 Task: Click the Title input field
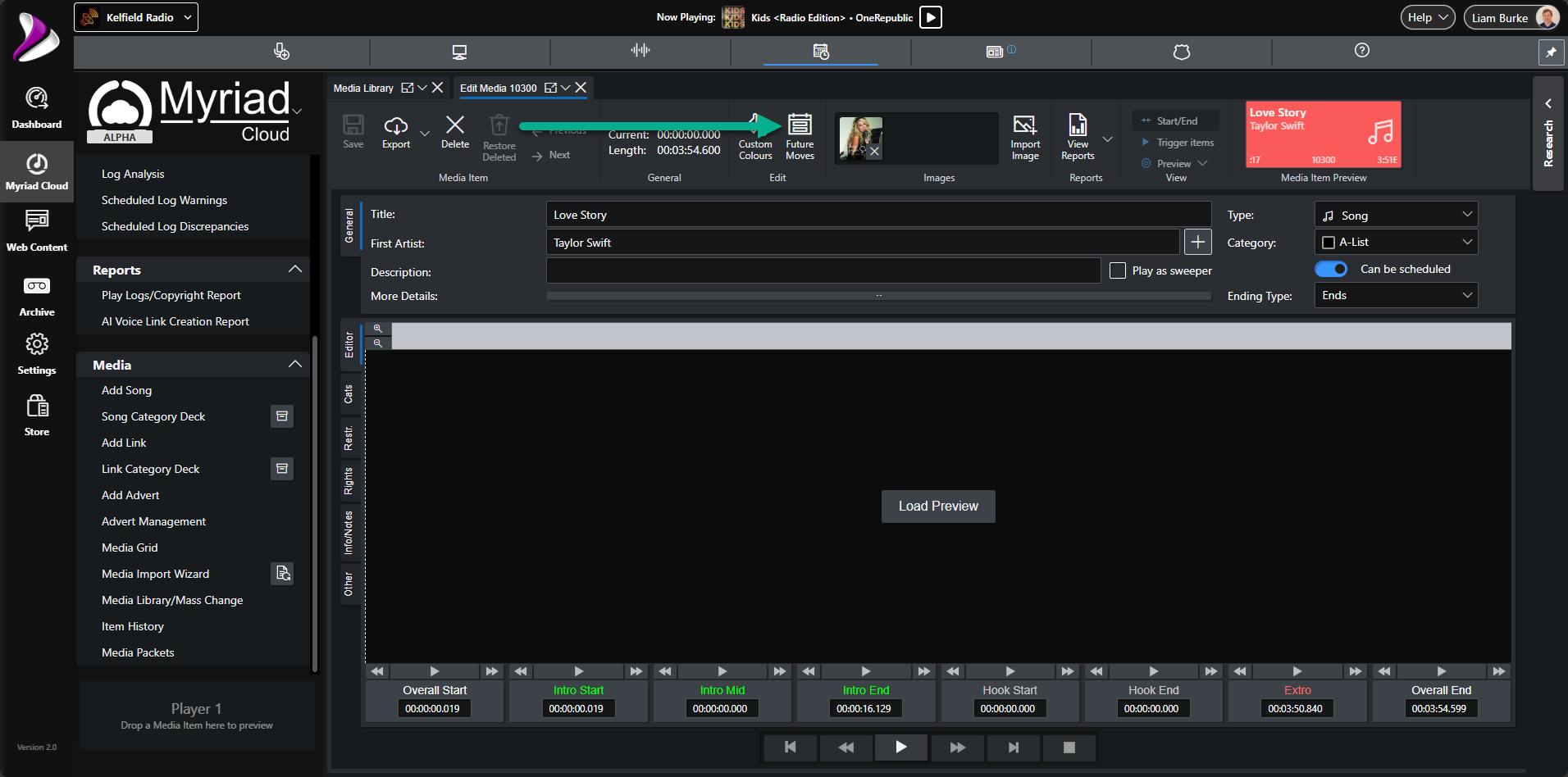[x=878, y=215]
